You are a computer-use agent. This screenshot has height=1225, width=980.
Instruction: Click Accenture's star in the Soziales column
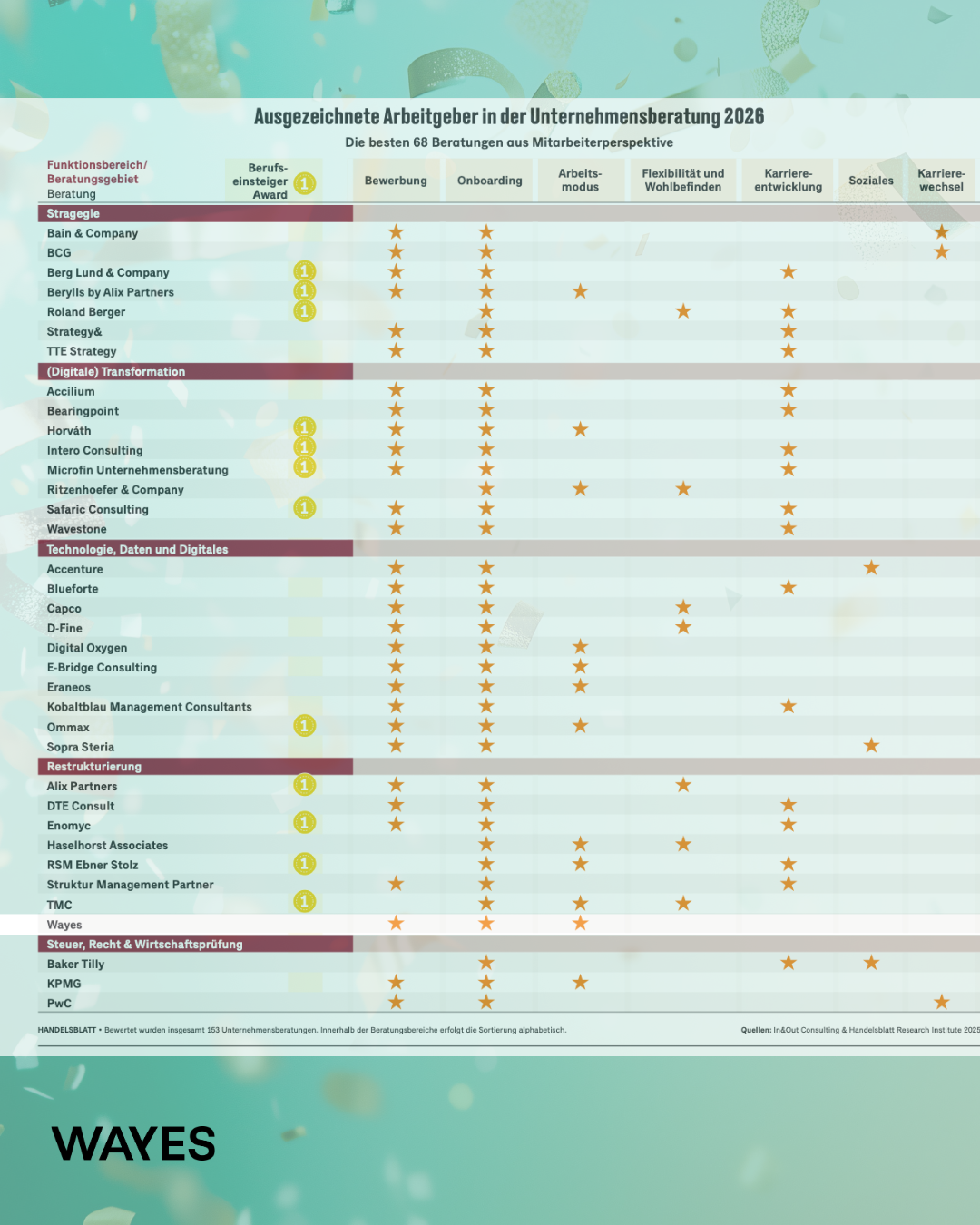point(871,568)
